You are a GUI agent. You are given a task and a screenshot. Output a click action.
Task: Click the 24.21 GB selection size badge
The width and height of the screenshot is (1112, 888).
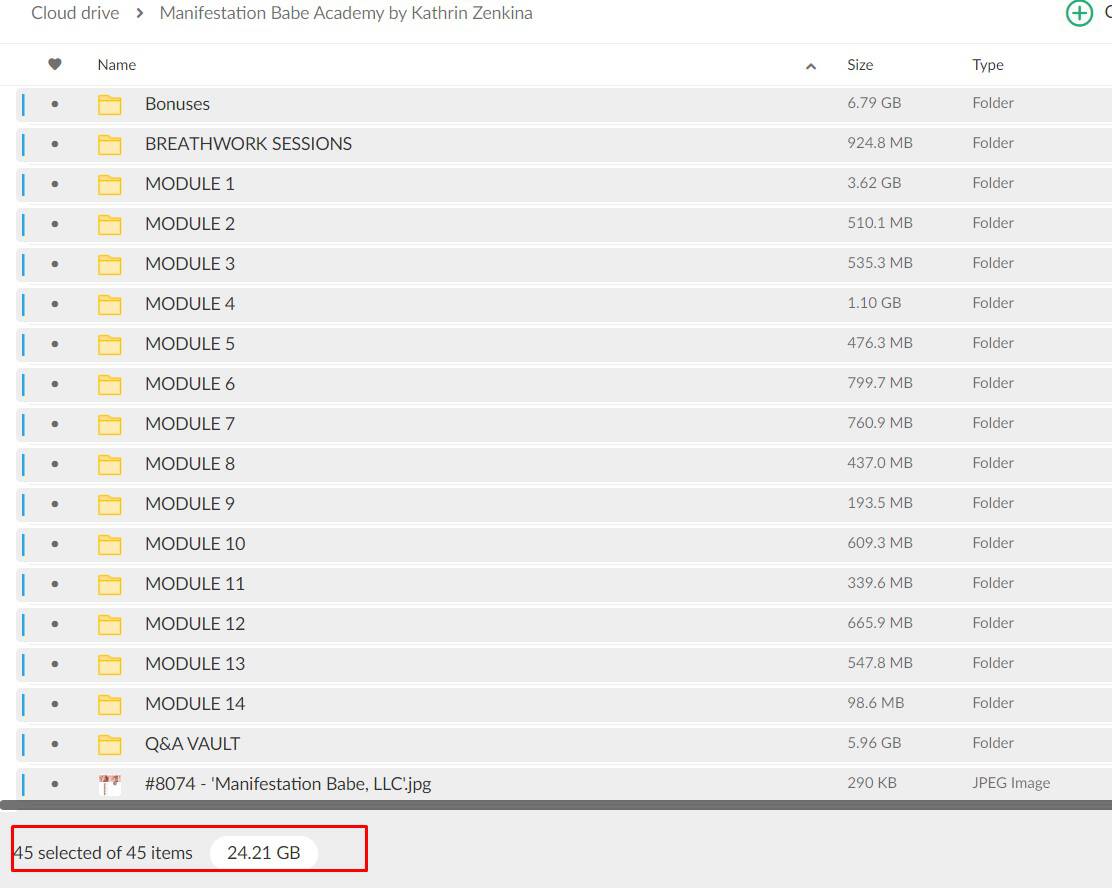click(263, 853)
